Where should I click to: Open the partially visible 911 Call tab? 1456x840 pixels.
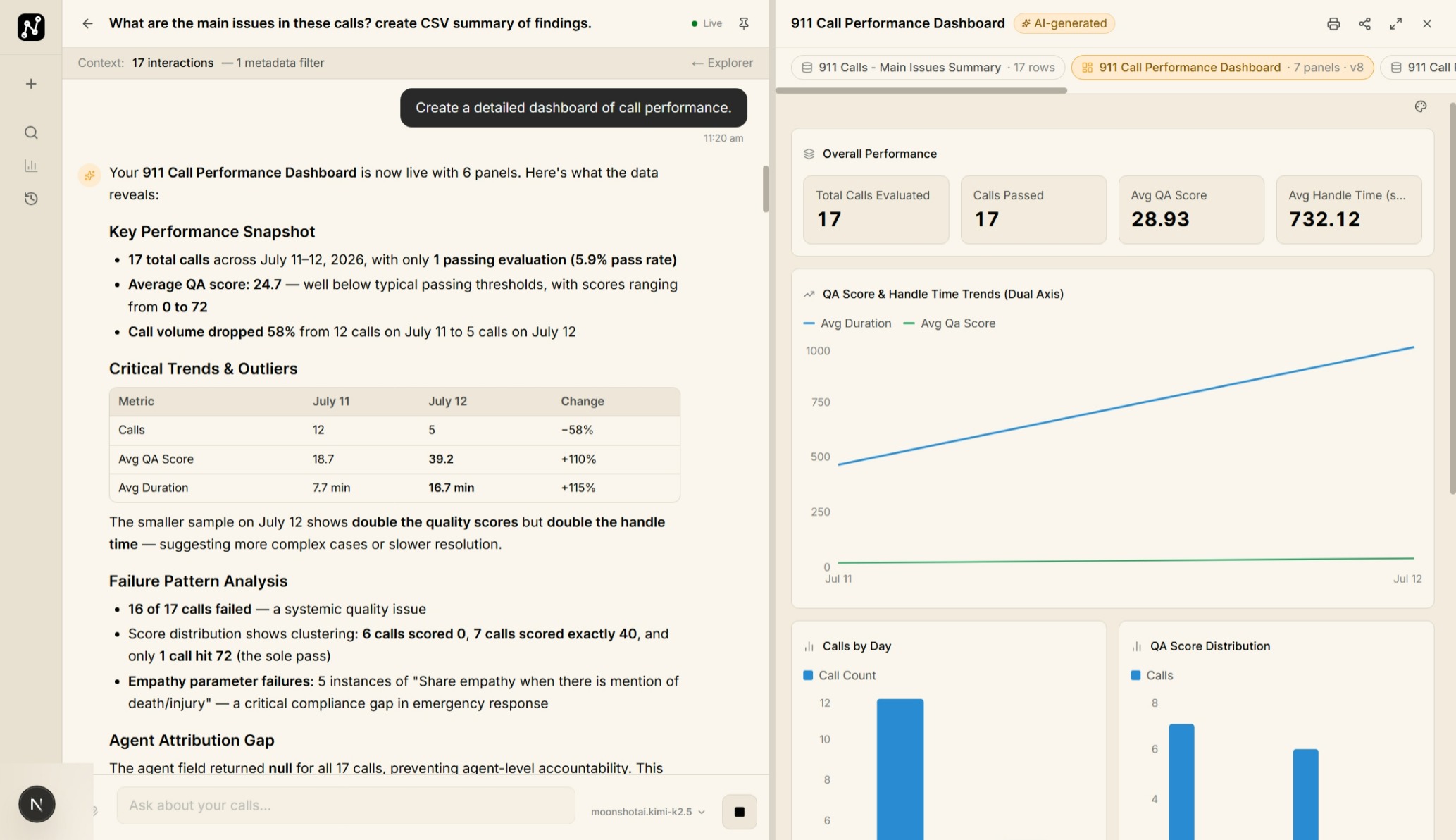click(x=1419, y=68)
